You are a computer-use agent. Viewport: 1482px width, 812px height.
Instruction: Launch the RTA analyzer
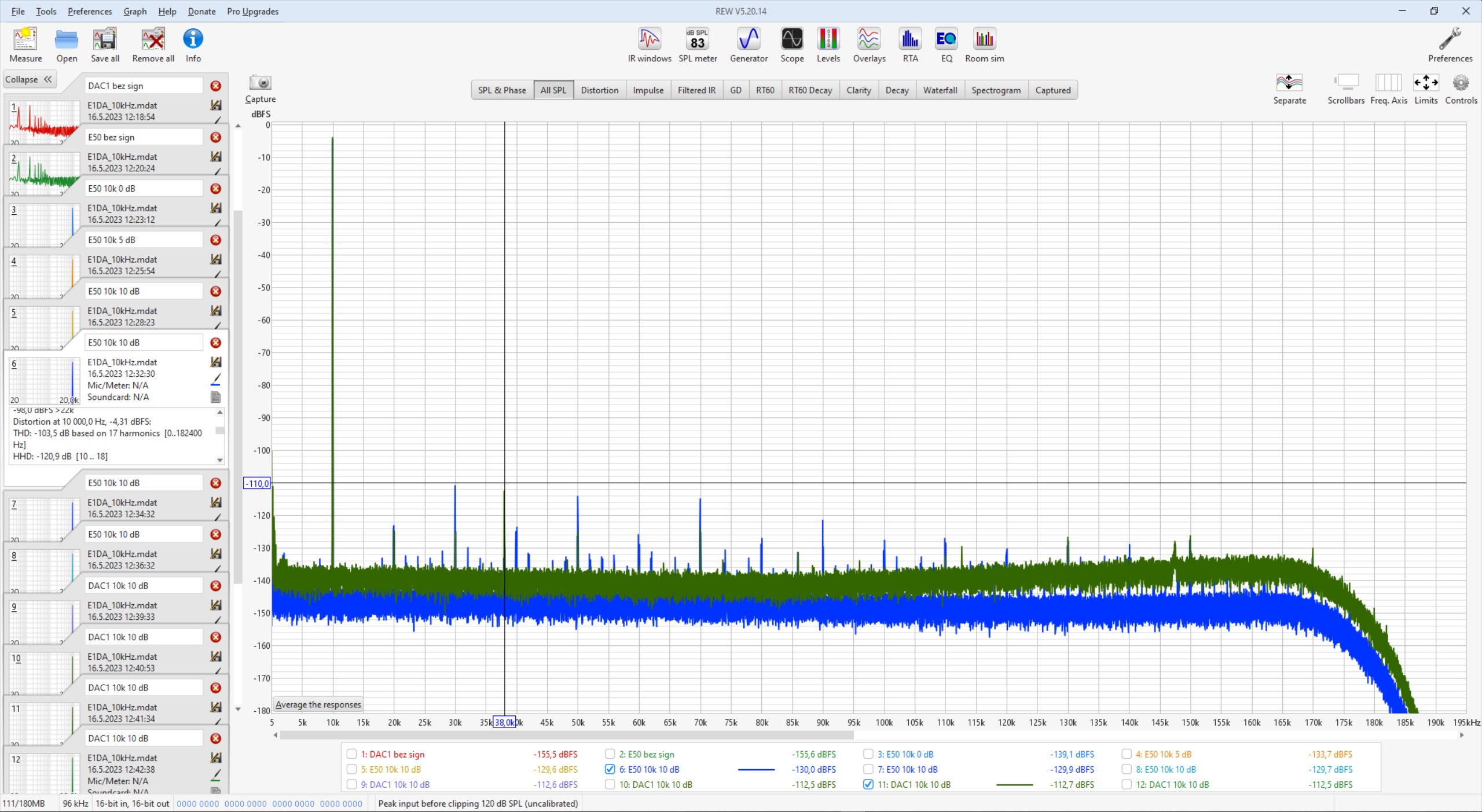click(910, 45)
